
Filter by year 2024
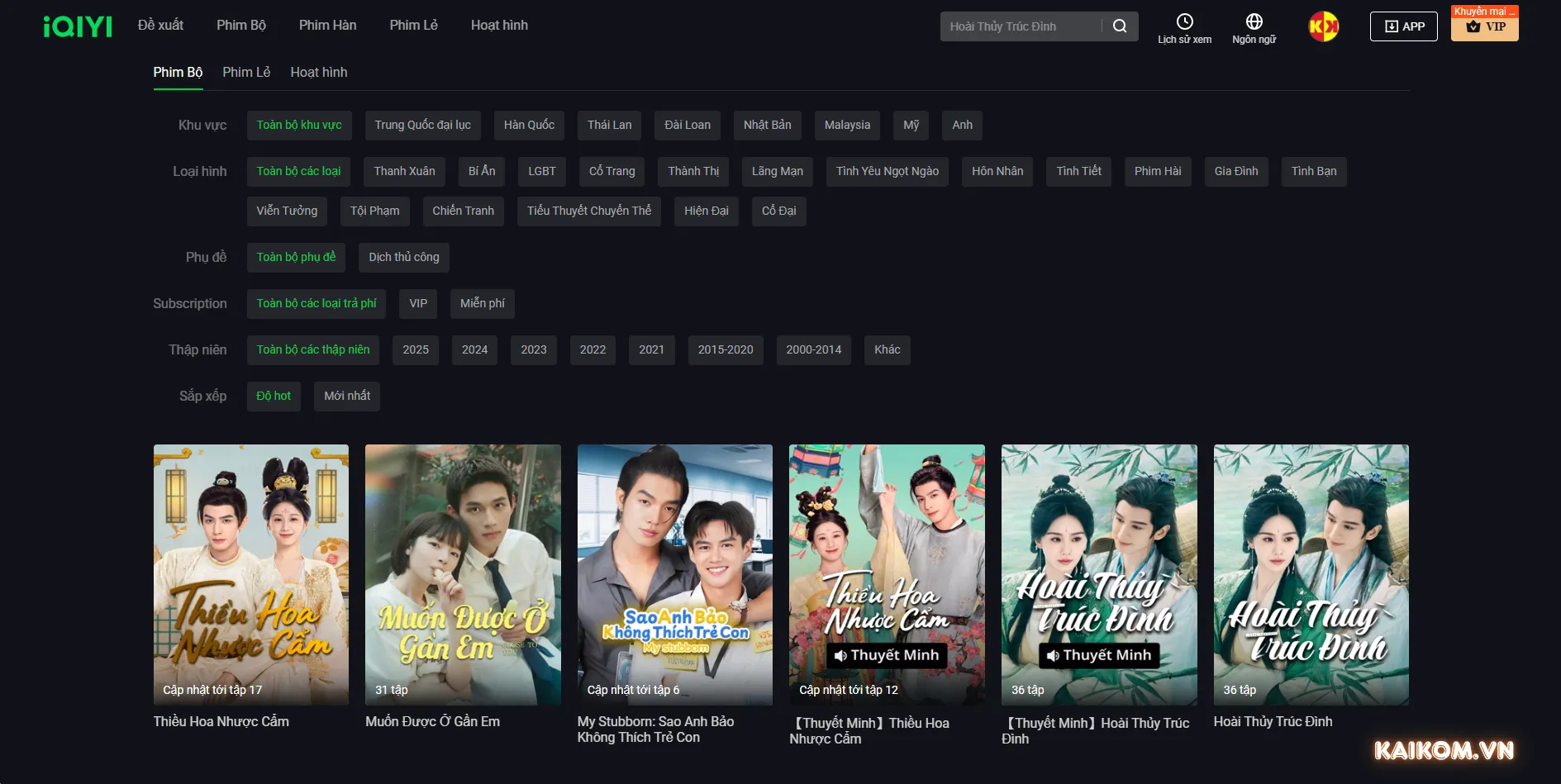pos(474,350)
